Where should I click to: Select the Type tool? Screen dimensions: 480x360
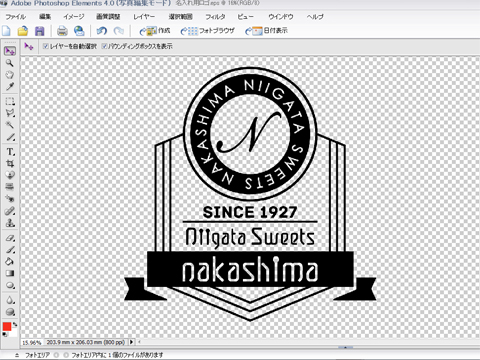[10, 152]
